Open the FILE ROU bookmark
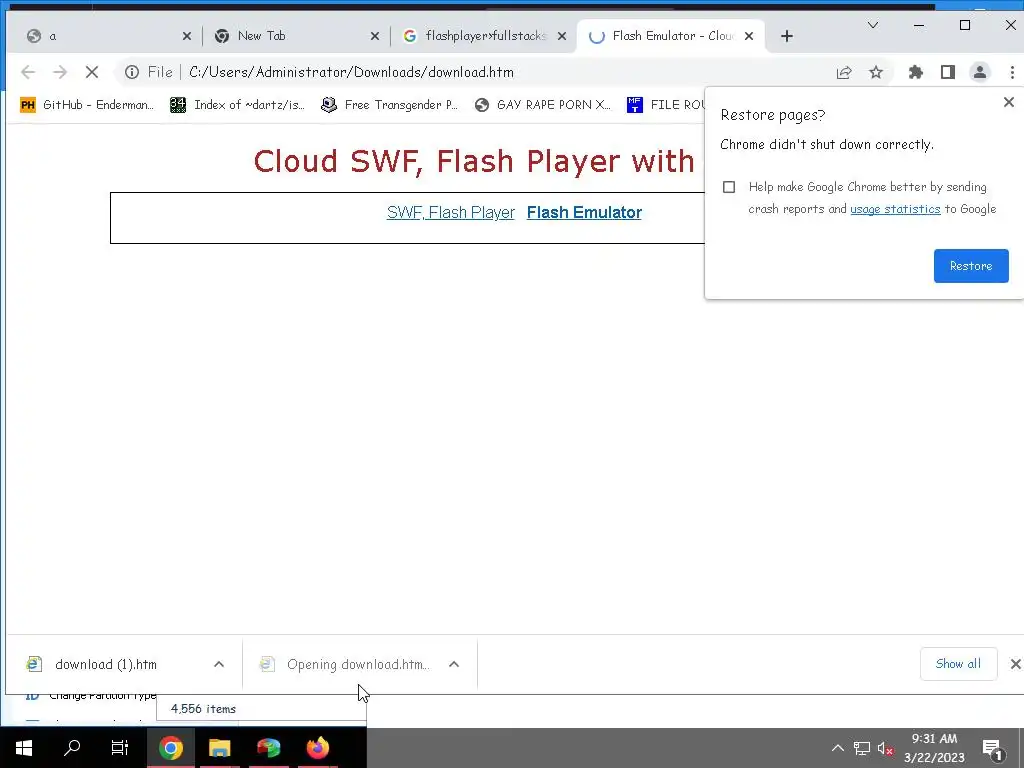Screen dimensions: 1024x768 (x=665, y=105)
